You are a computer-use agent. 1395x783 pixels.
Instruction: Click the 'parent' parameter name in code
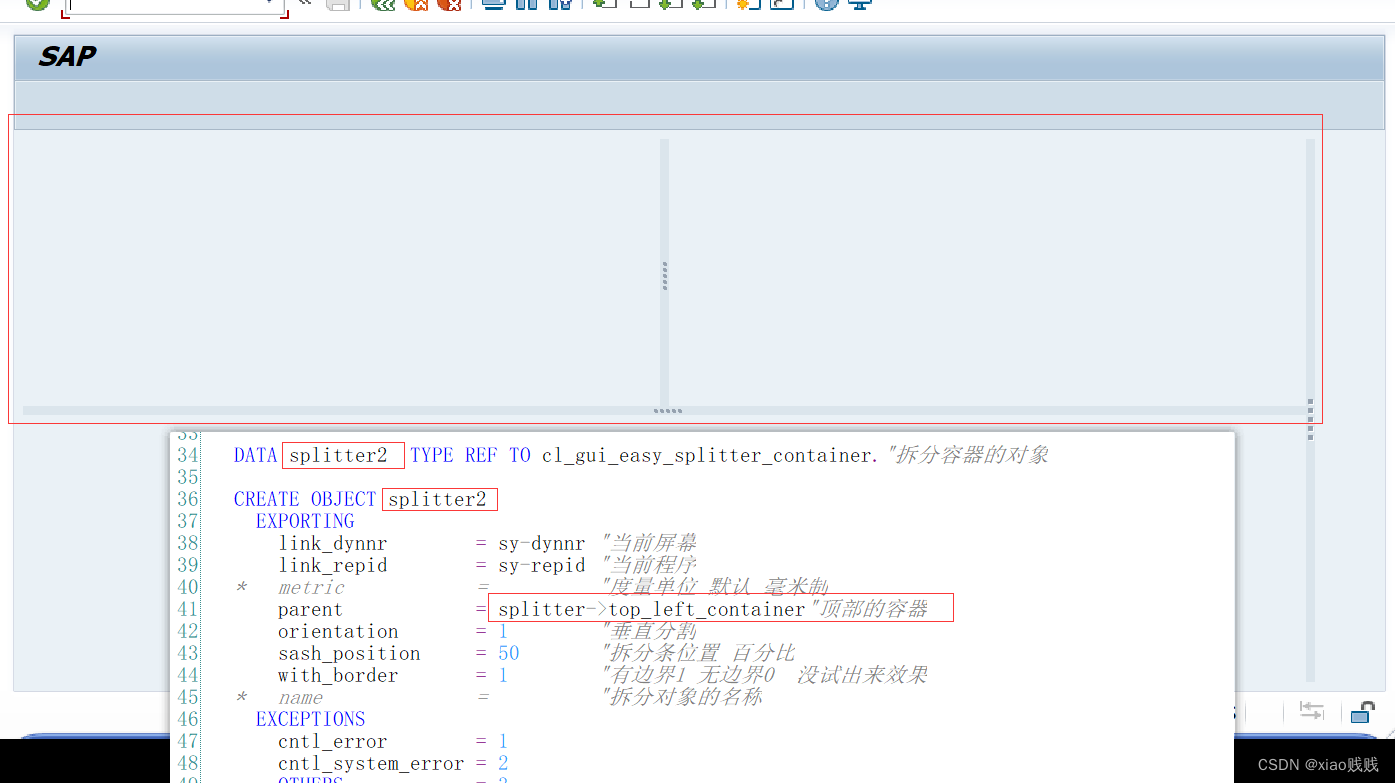(x=310, y=609)
